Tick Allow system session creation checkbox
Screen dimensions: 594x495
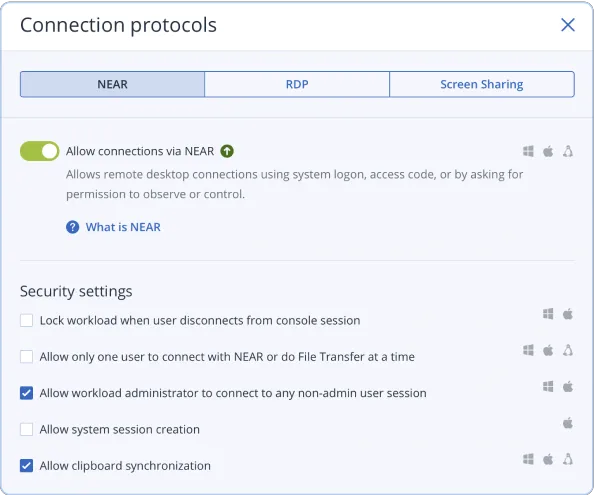click(x=27, y=429)
